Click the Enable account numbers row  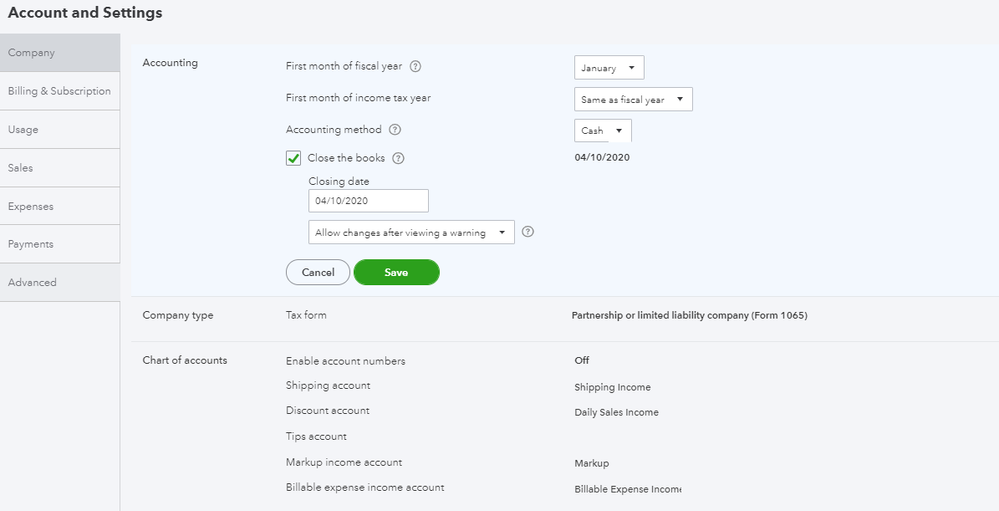[x=345, y=361]
